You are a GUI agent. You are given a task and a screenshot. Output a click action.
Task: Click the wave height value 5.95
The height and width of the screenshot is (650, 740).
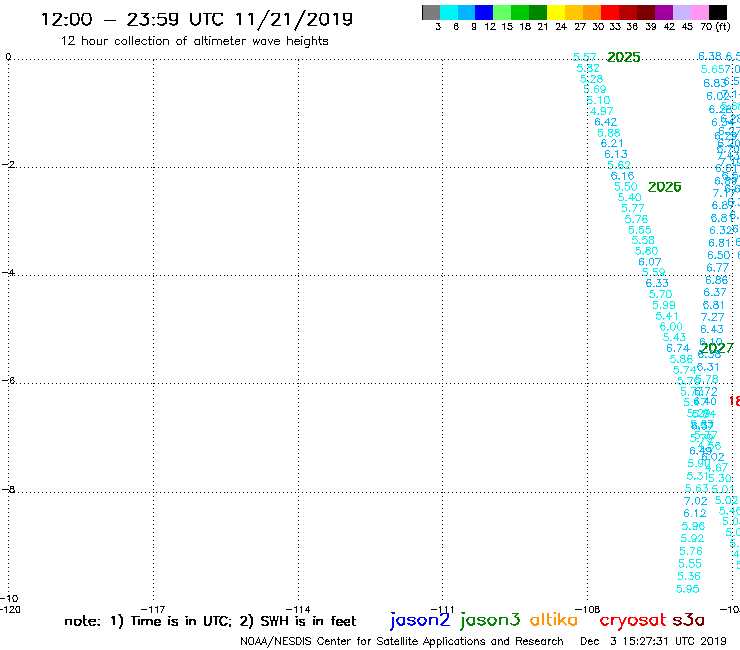click(688, 589)
